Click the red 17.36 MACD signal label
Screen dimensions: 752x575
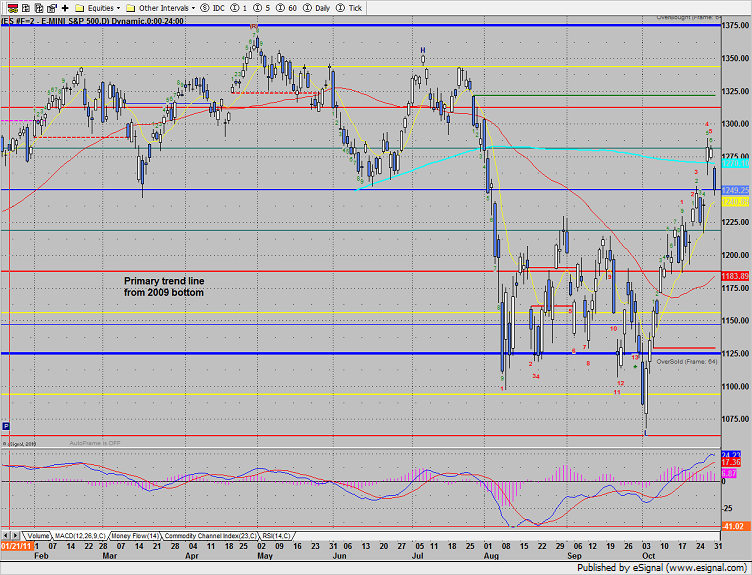tap(731, 462)
